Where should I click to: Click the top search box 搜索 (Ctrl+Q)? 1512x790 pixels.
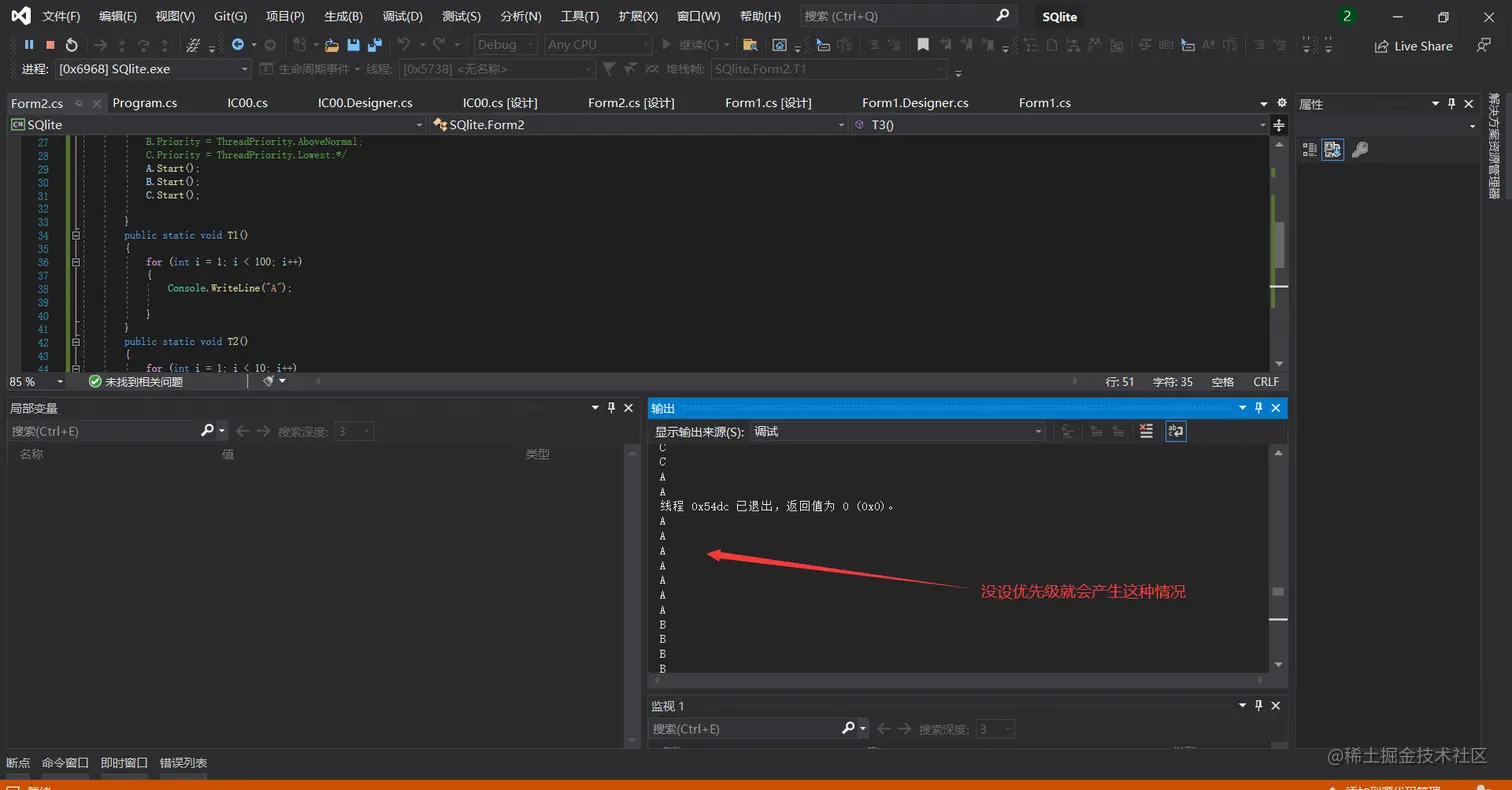coord(907,16)
